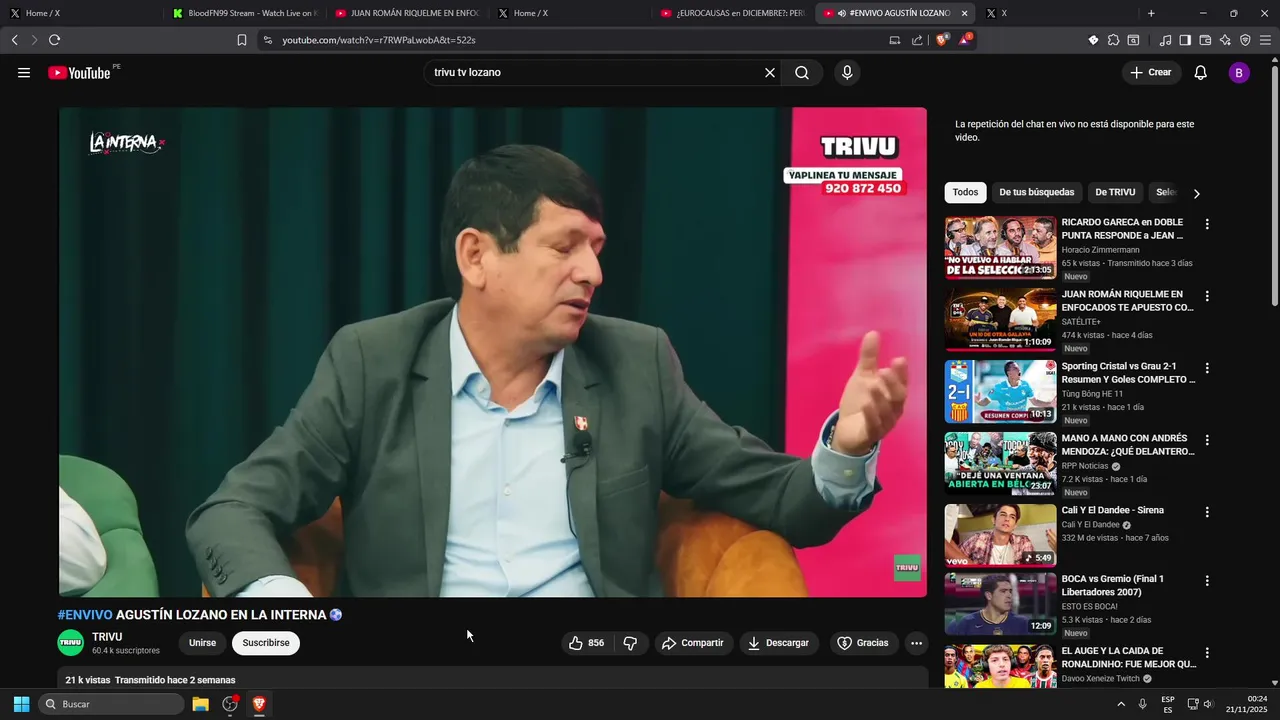This screenshot has height=720, width=1280.
Task: Reload the page with refresh icon
Action: point(55,40)
